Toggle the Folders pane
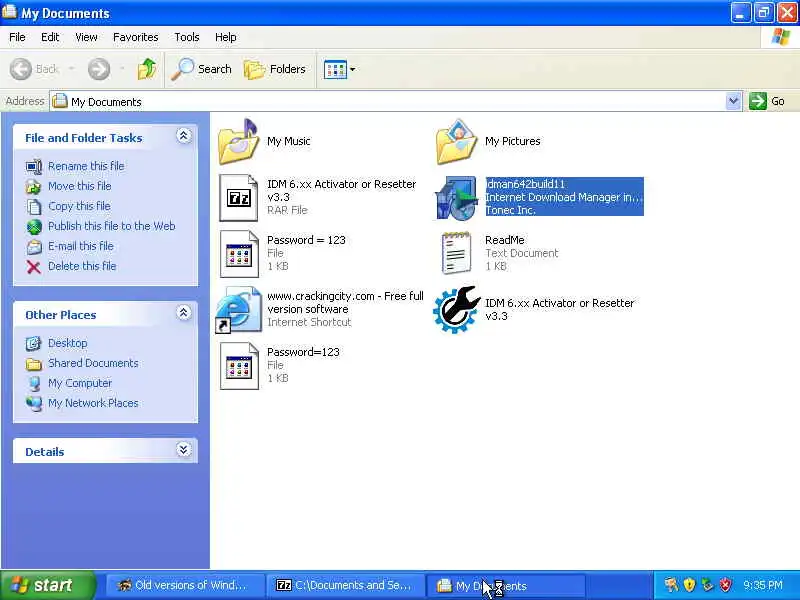The height and width of the screenshot is (600, 800). pos(275,69)
